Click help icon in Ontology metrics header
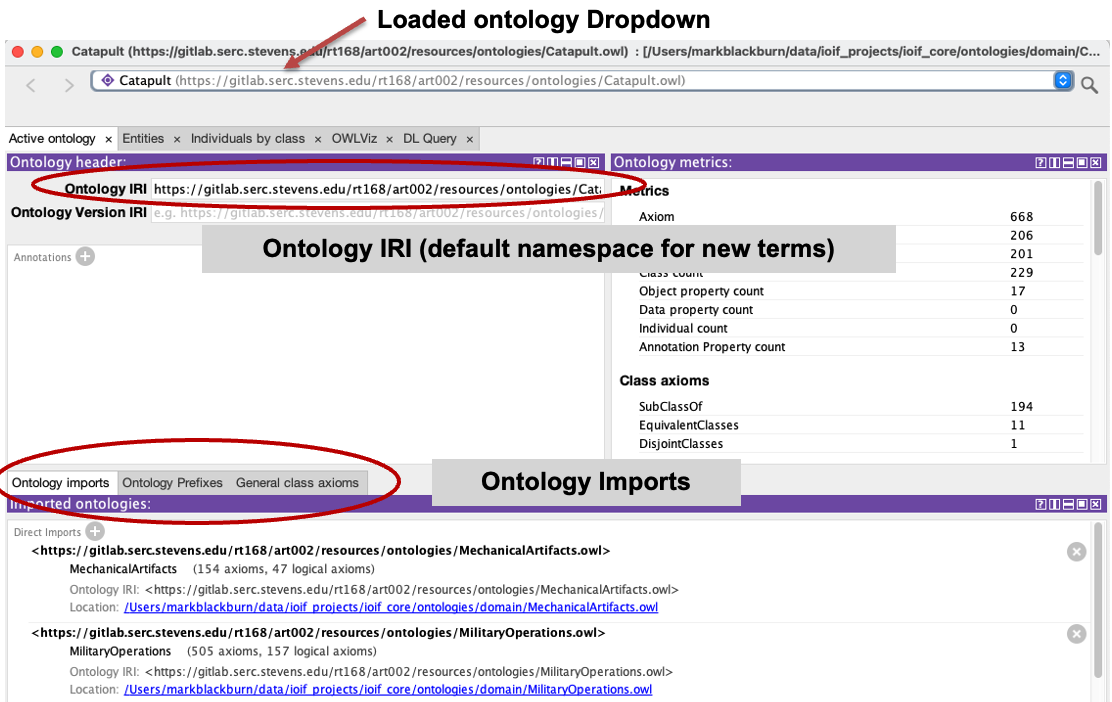This screenshot has width=1112, height=702. coord(1041,162)
